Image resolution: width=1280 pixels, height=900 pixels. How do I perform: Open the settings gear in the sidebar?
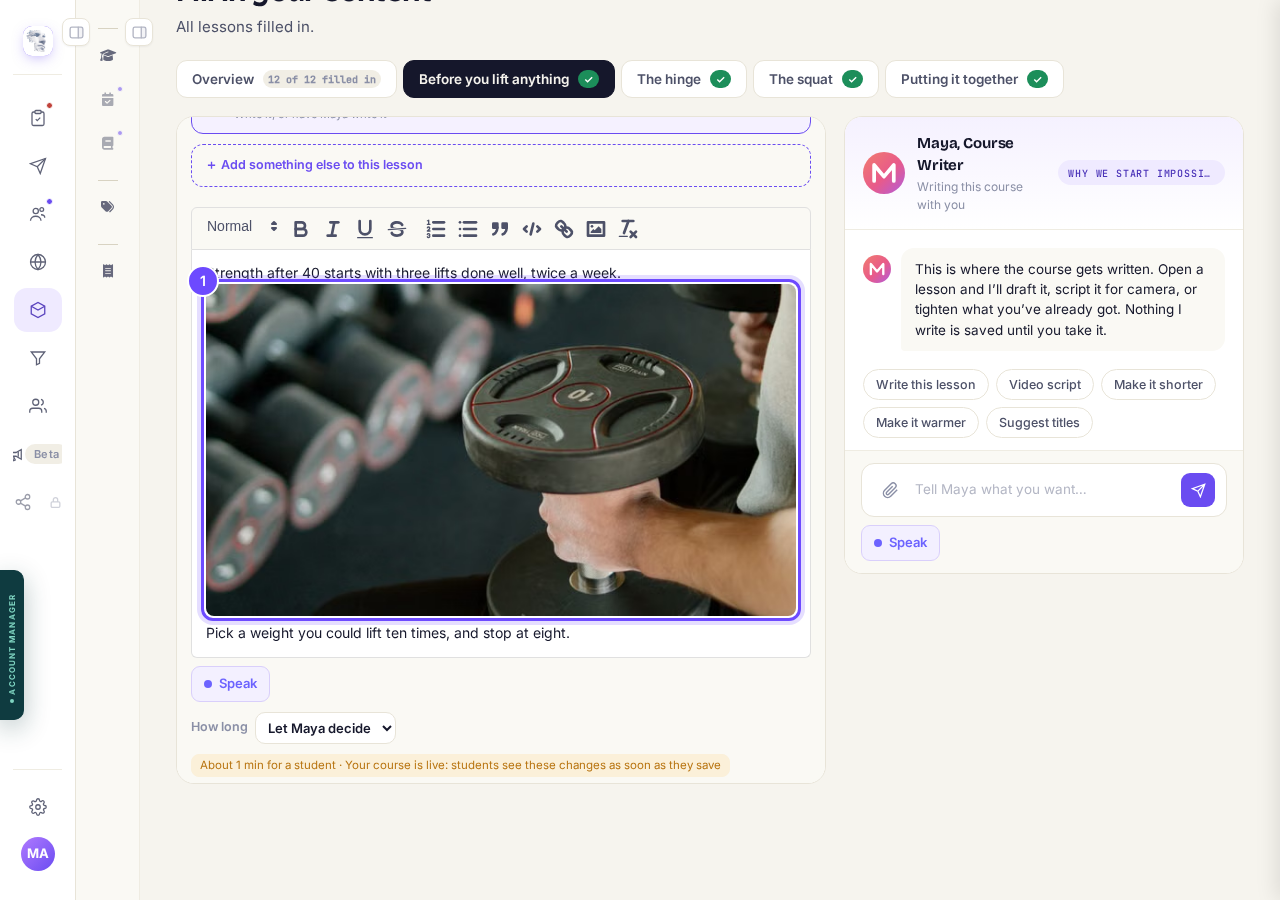coord(38,807)
